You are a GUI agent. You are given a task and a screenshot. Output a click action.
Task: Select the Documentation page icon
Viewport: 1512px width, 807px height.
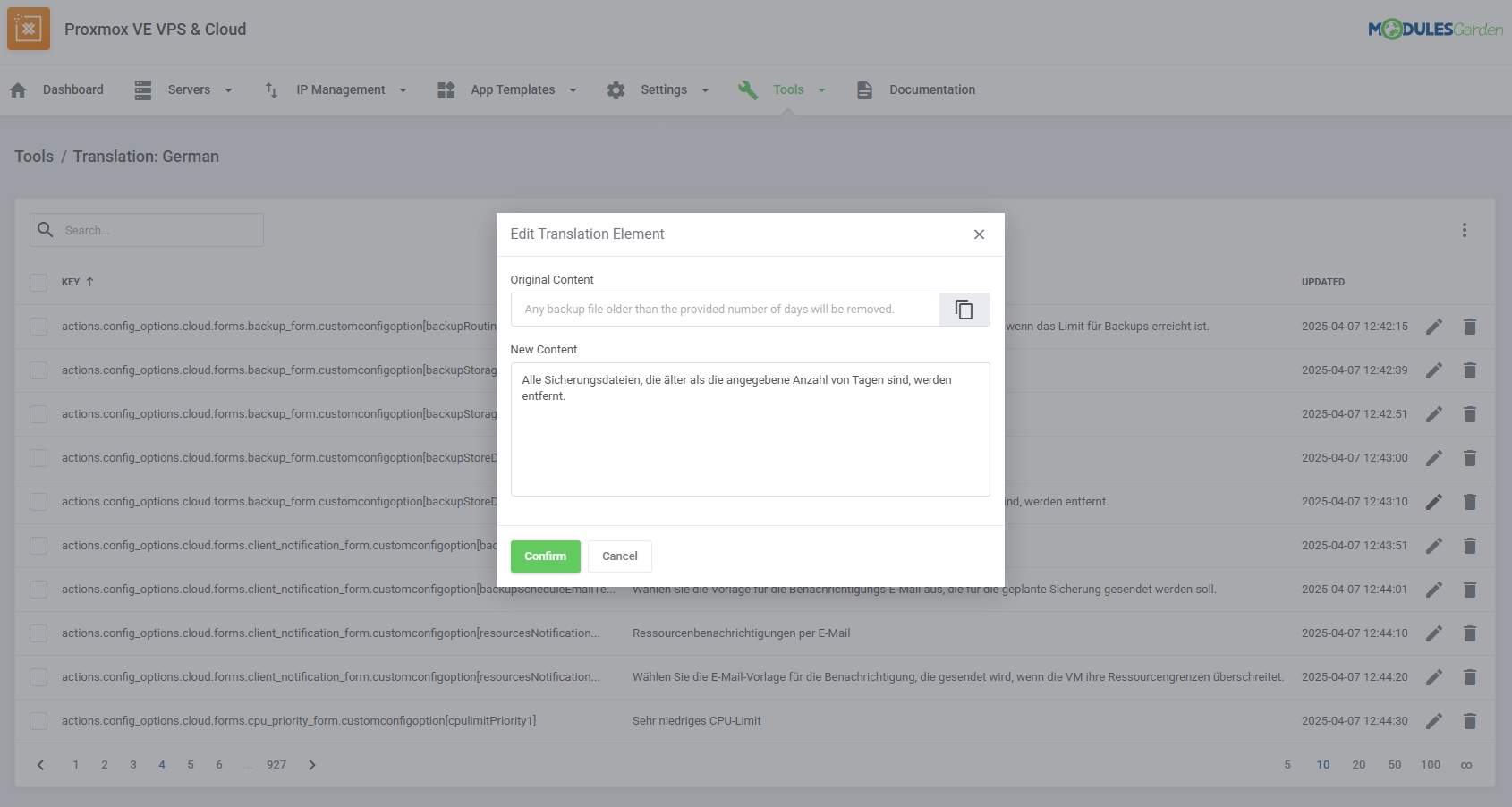(x=864, y=89)
